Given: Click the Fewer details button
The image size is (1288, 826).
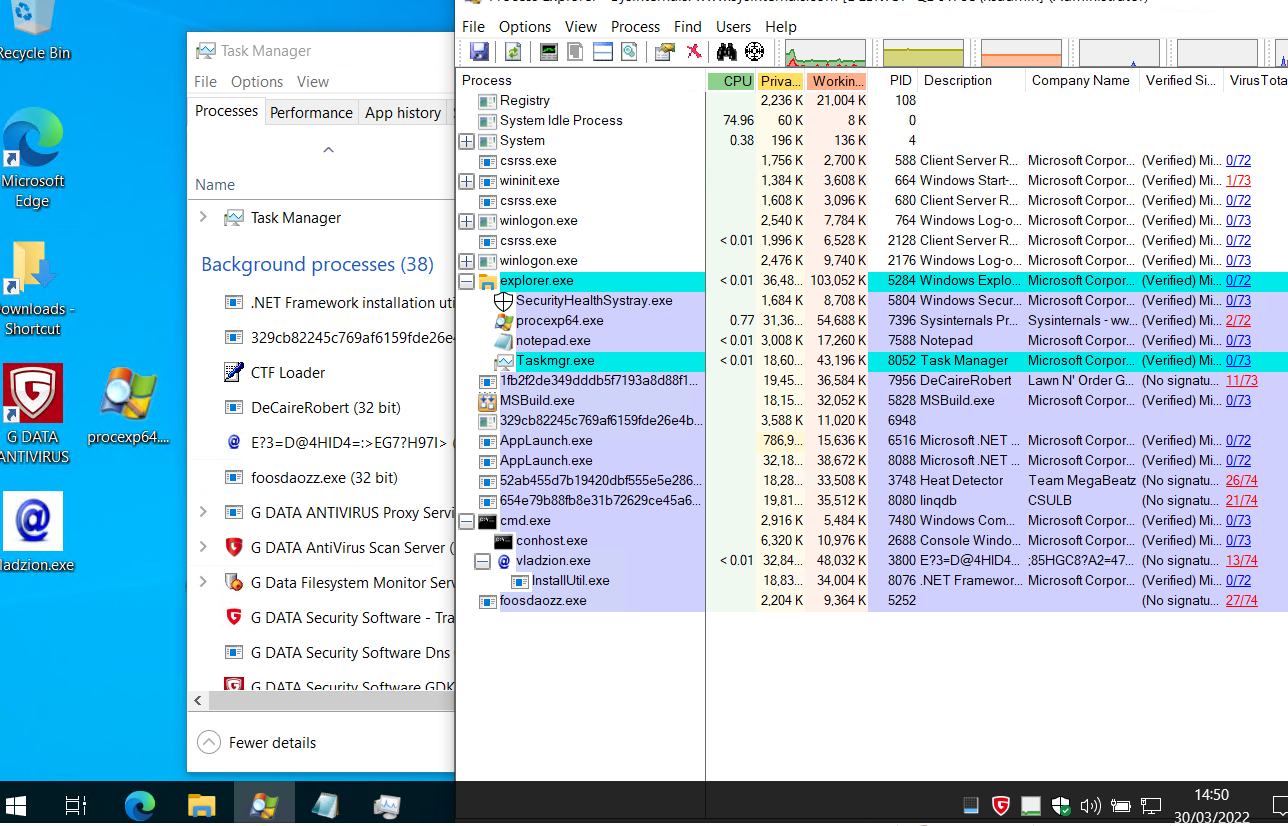Looking at the screenshot, I should 258,742.
